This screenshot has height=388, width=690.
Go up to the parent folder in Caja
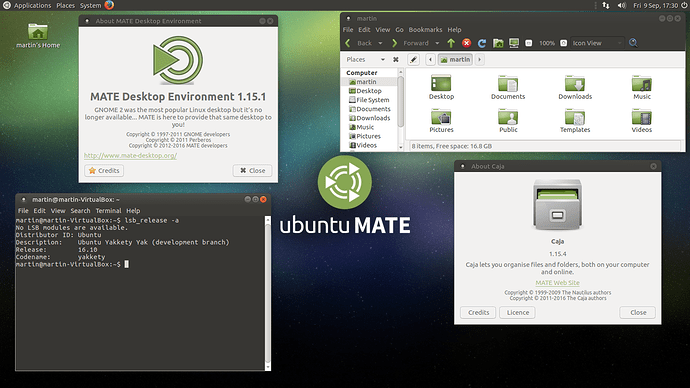point(451,43)
